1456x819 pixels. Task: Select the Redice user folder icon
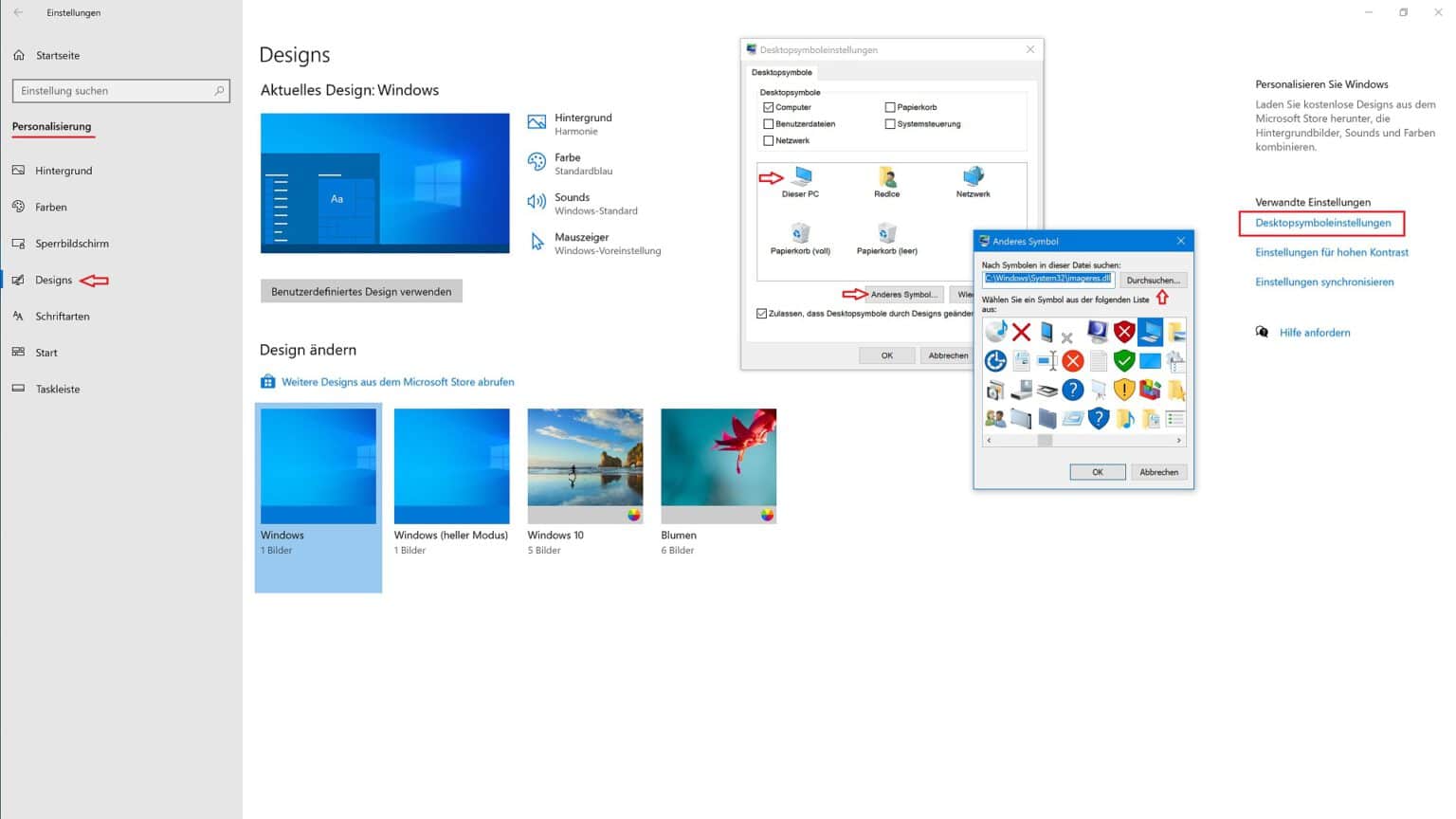[885, 178]
